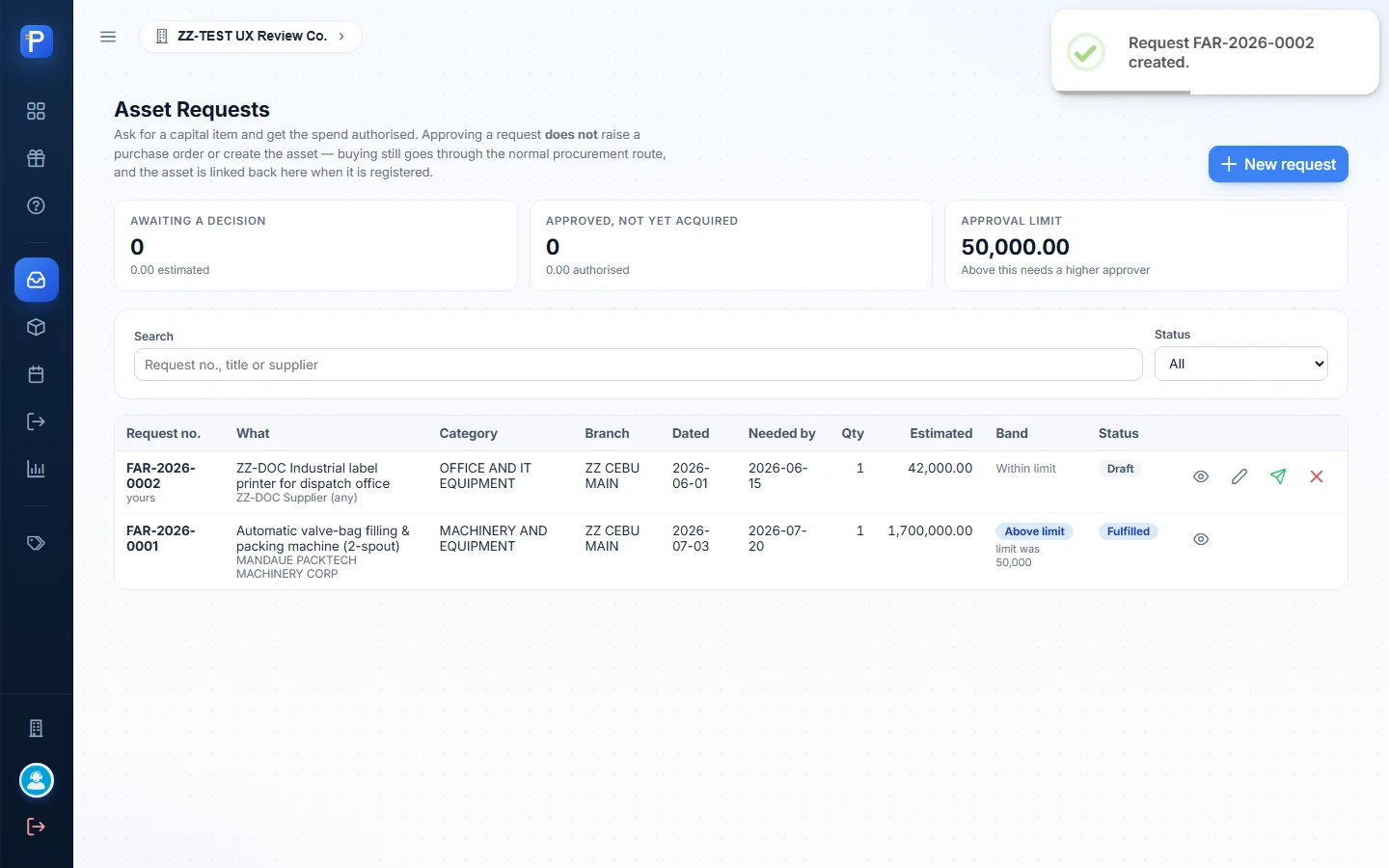Open the bar chart reports sidebar icon
1389x868 pixels.
click(x=36, y=469)
